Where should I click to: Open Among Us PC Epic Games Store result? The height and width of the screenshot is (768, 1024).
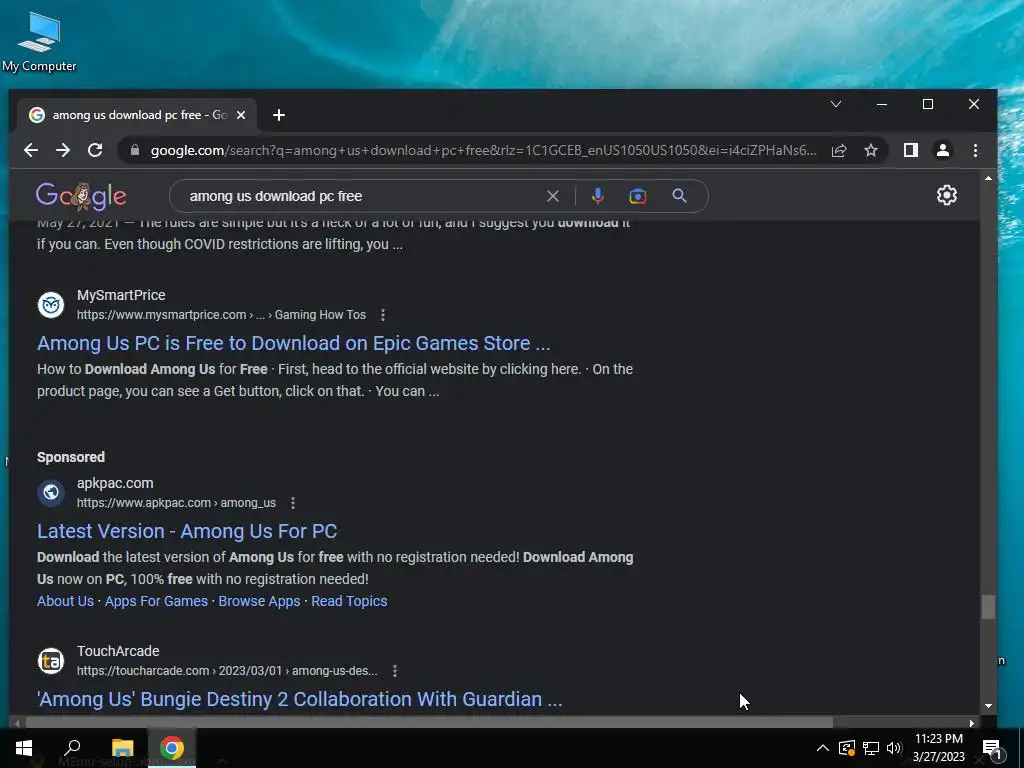tap(293, 344)
